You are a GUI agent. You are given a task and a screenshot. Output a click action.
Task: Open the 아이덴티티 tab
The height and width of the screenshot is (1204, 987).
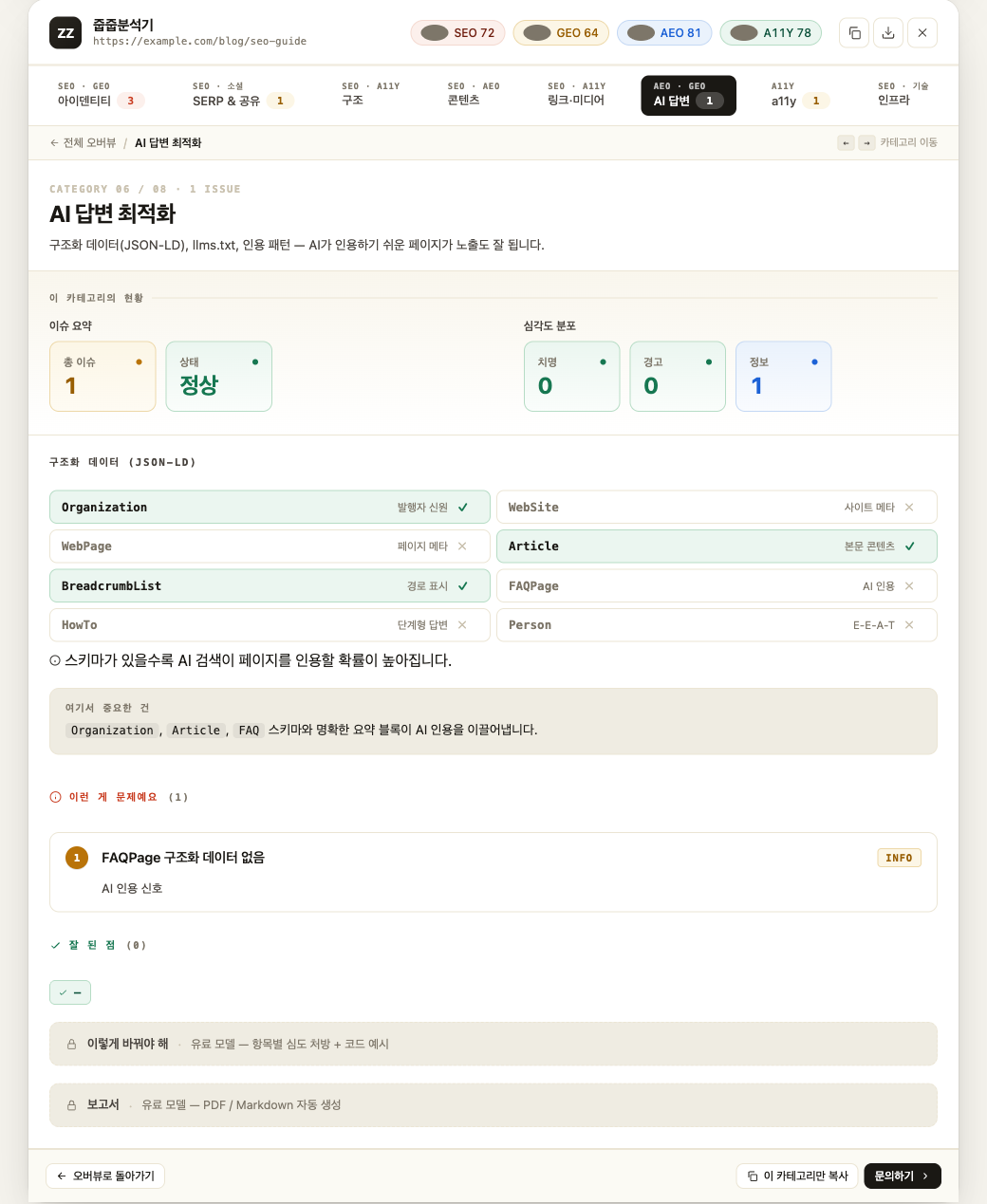click(101, 95)
